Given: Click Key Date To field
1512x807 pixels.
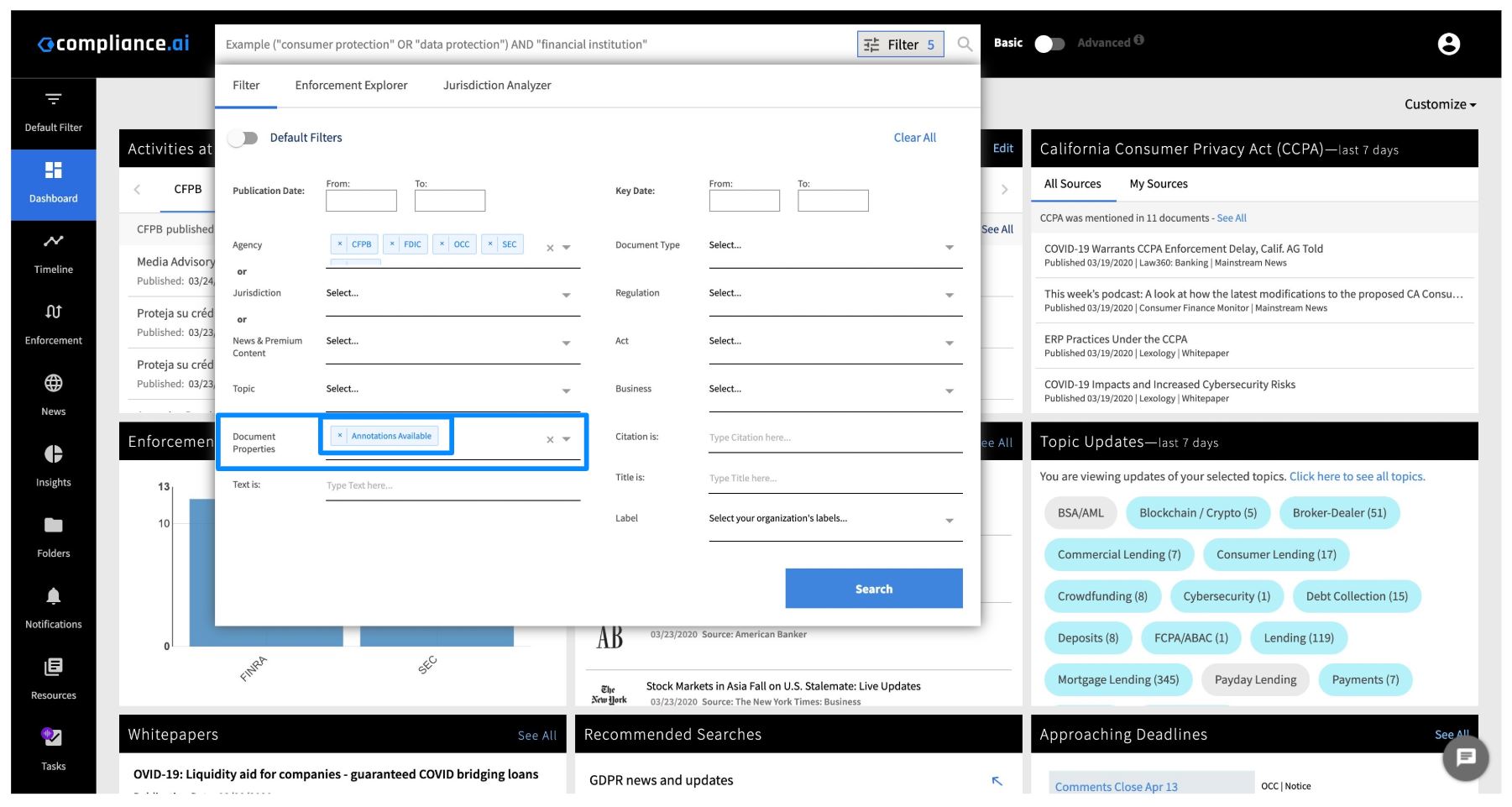Looking at the screenshot, I should (833, 200).
